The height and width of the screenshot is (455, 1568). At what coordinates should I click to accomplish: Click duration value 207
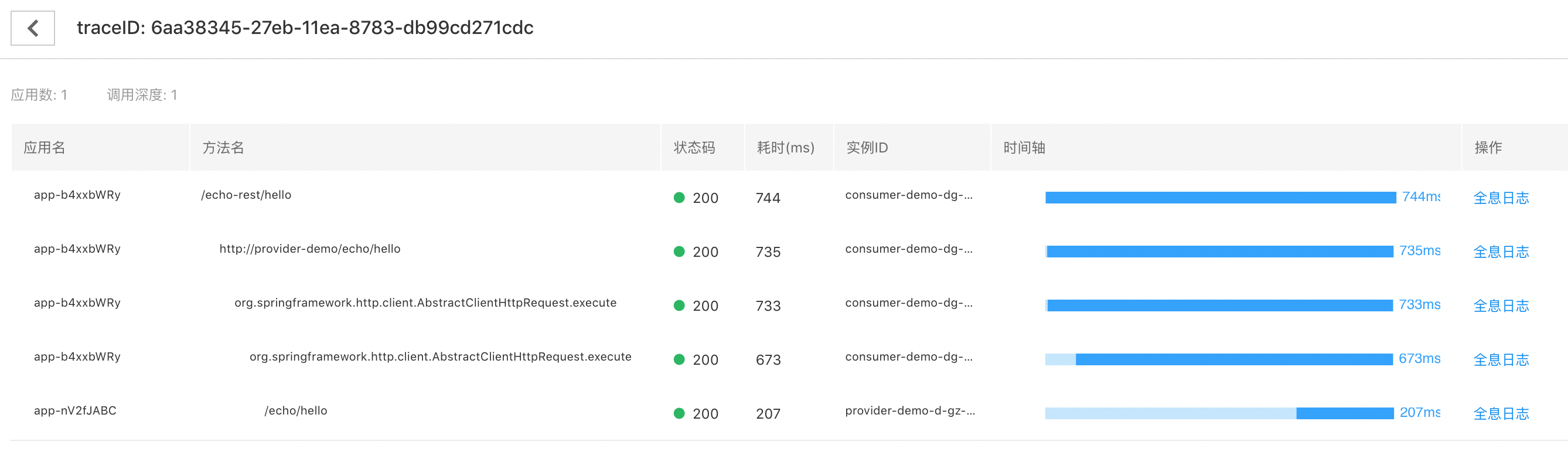click(x=768, y=414)
